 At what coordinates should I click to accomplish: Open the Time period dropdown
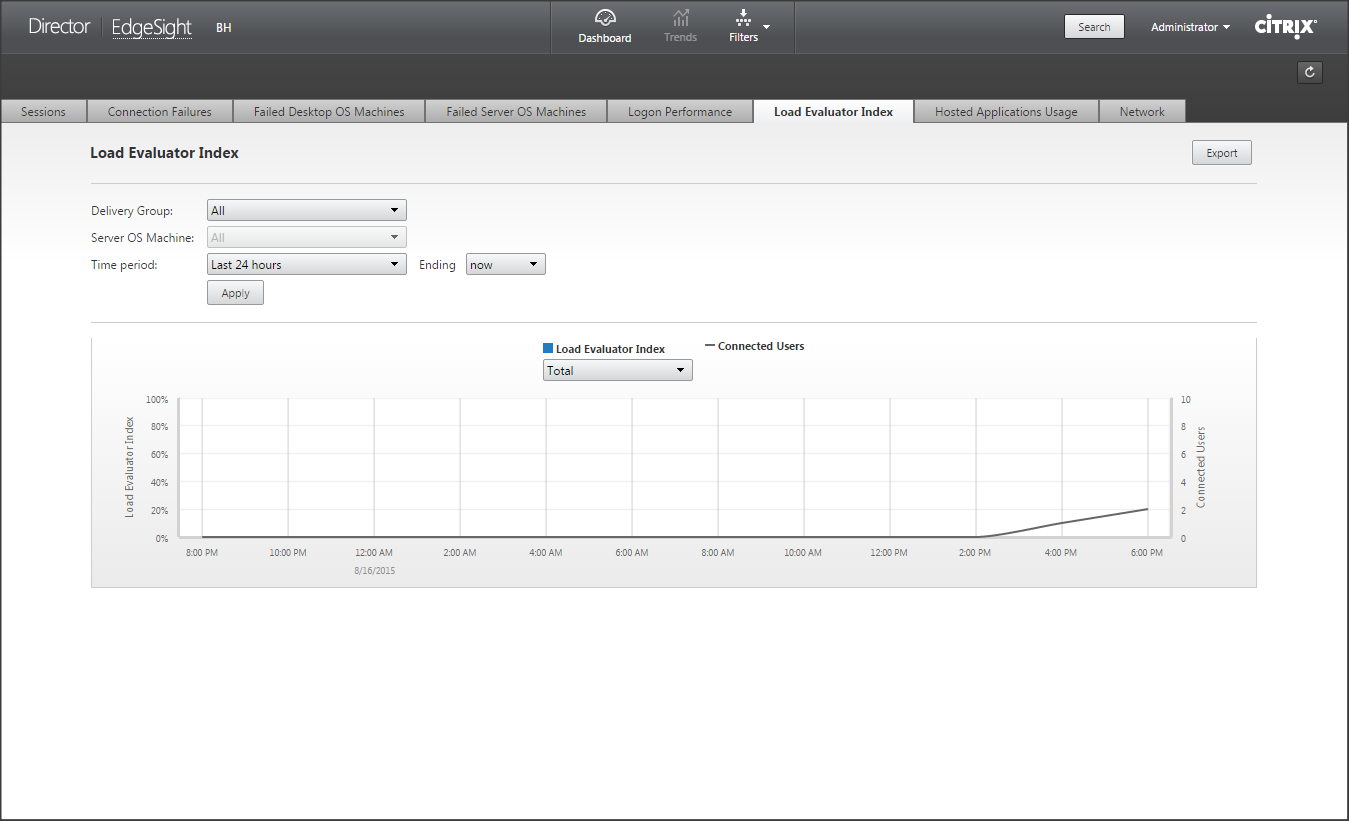306,265
